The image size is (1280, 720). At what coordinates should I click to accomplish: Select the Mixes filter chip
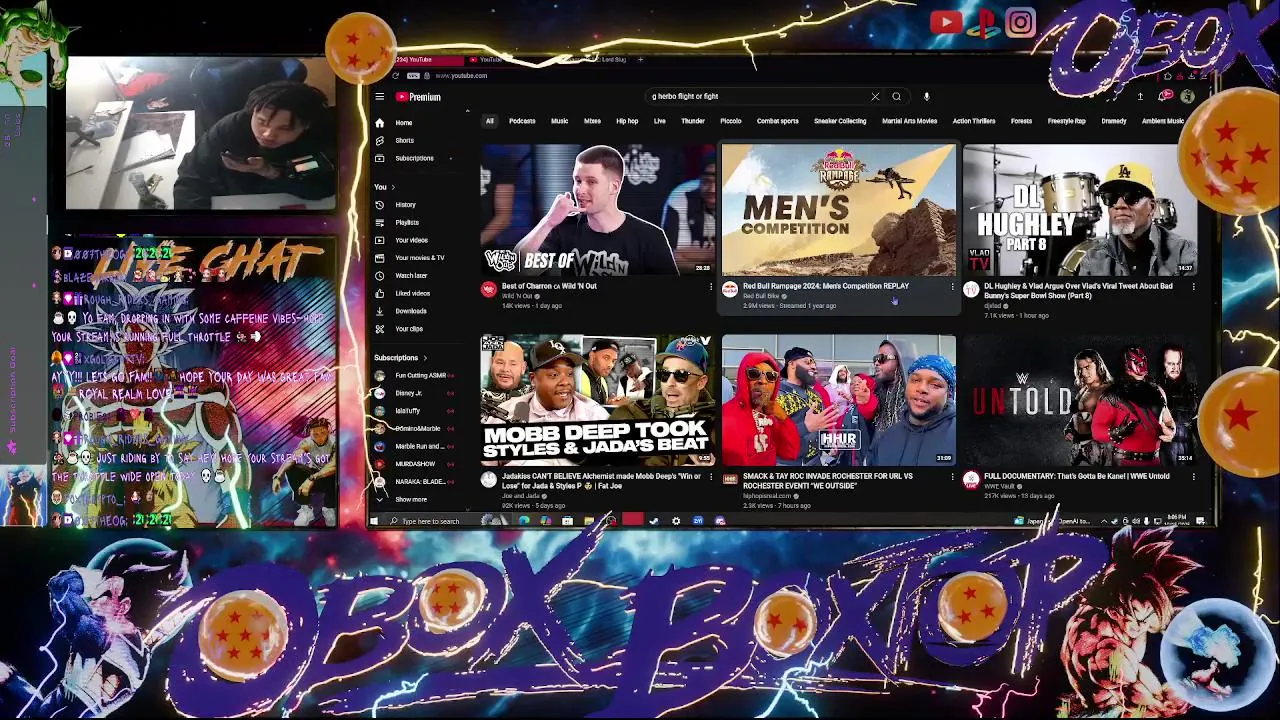(592, 121)
